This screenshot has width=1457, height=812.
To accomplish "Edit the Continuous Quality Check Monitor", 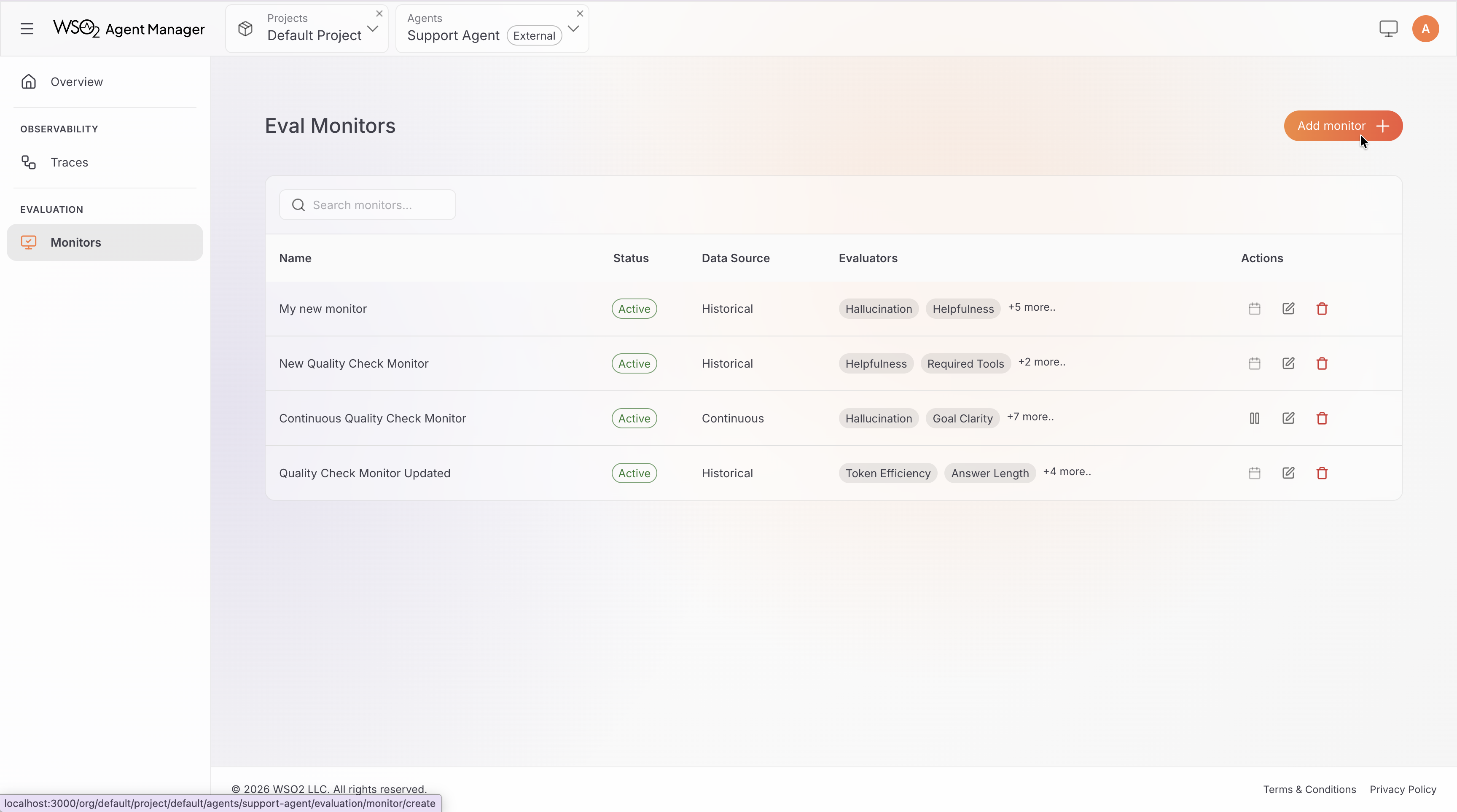I will (x=1288, y=419).
